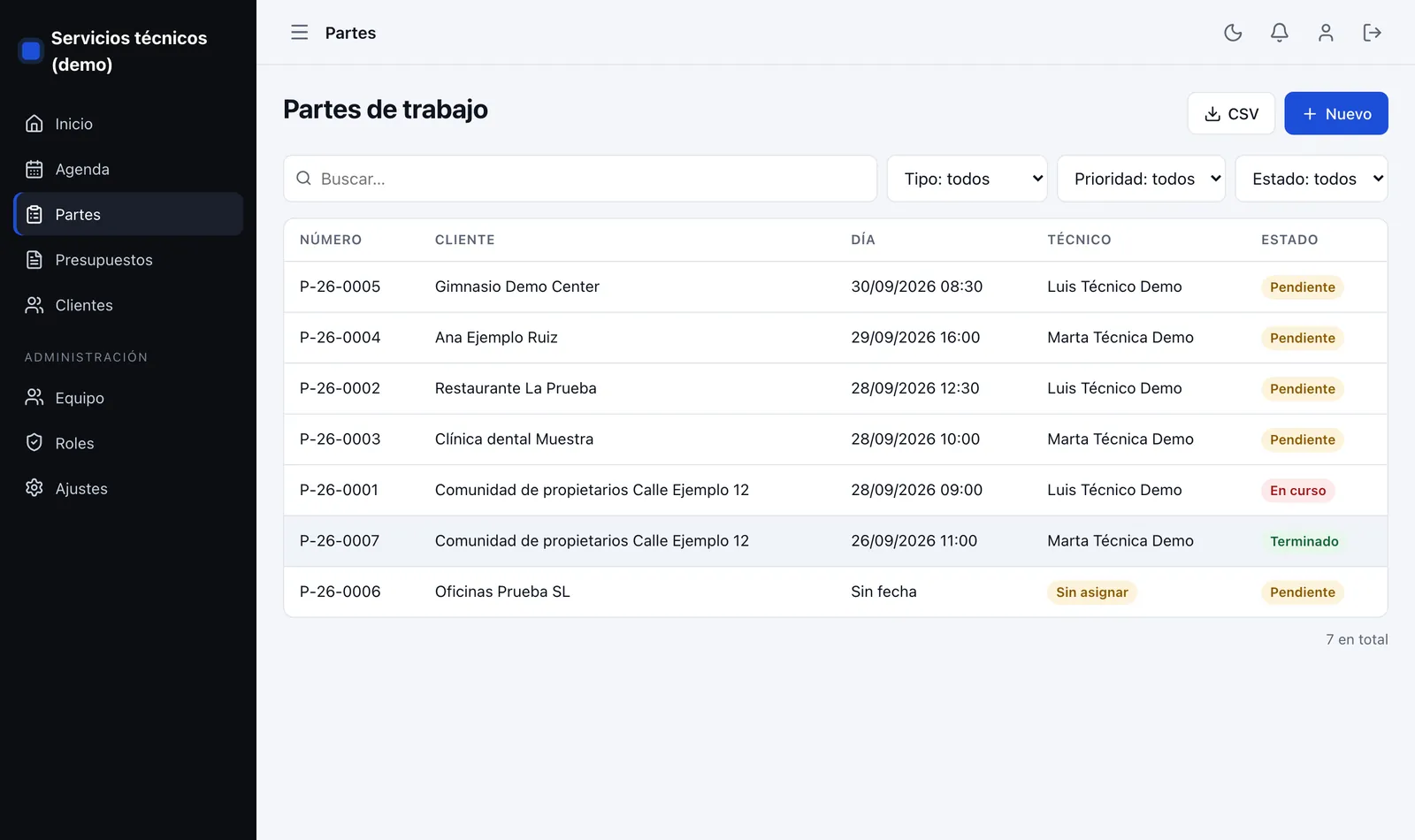Click the magnifier icon in search box

coord(303,179)
